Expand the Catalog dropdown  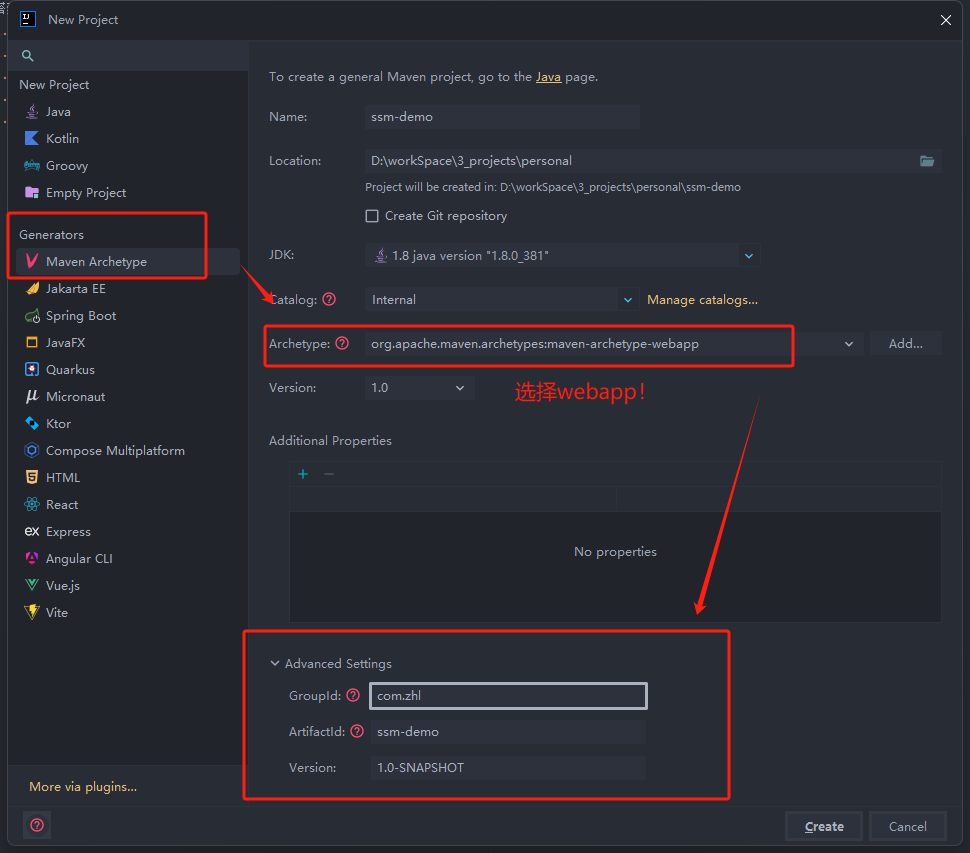[628, 299]
